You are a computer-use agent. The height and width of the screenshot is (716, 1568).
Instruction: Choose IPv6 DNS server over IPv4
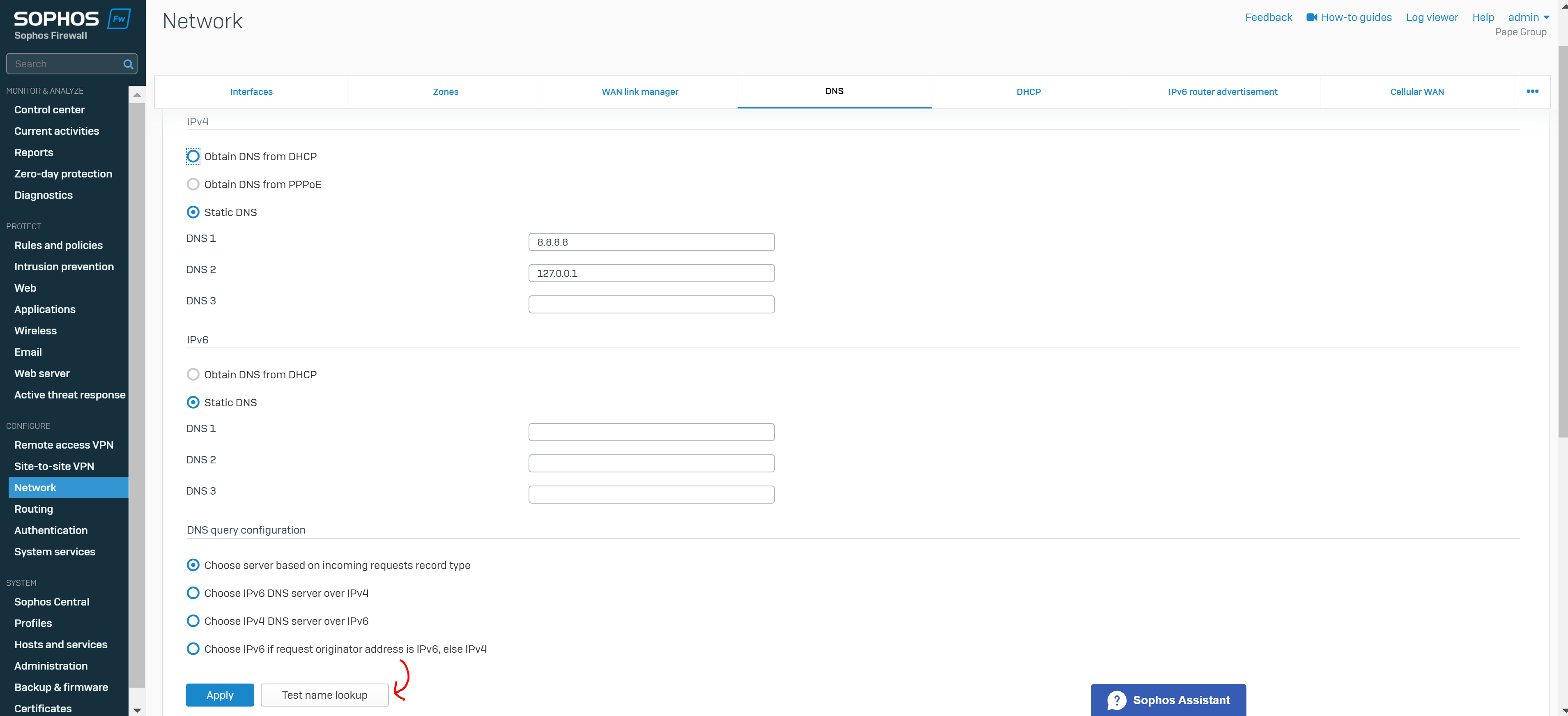193,593
